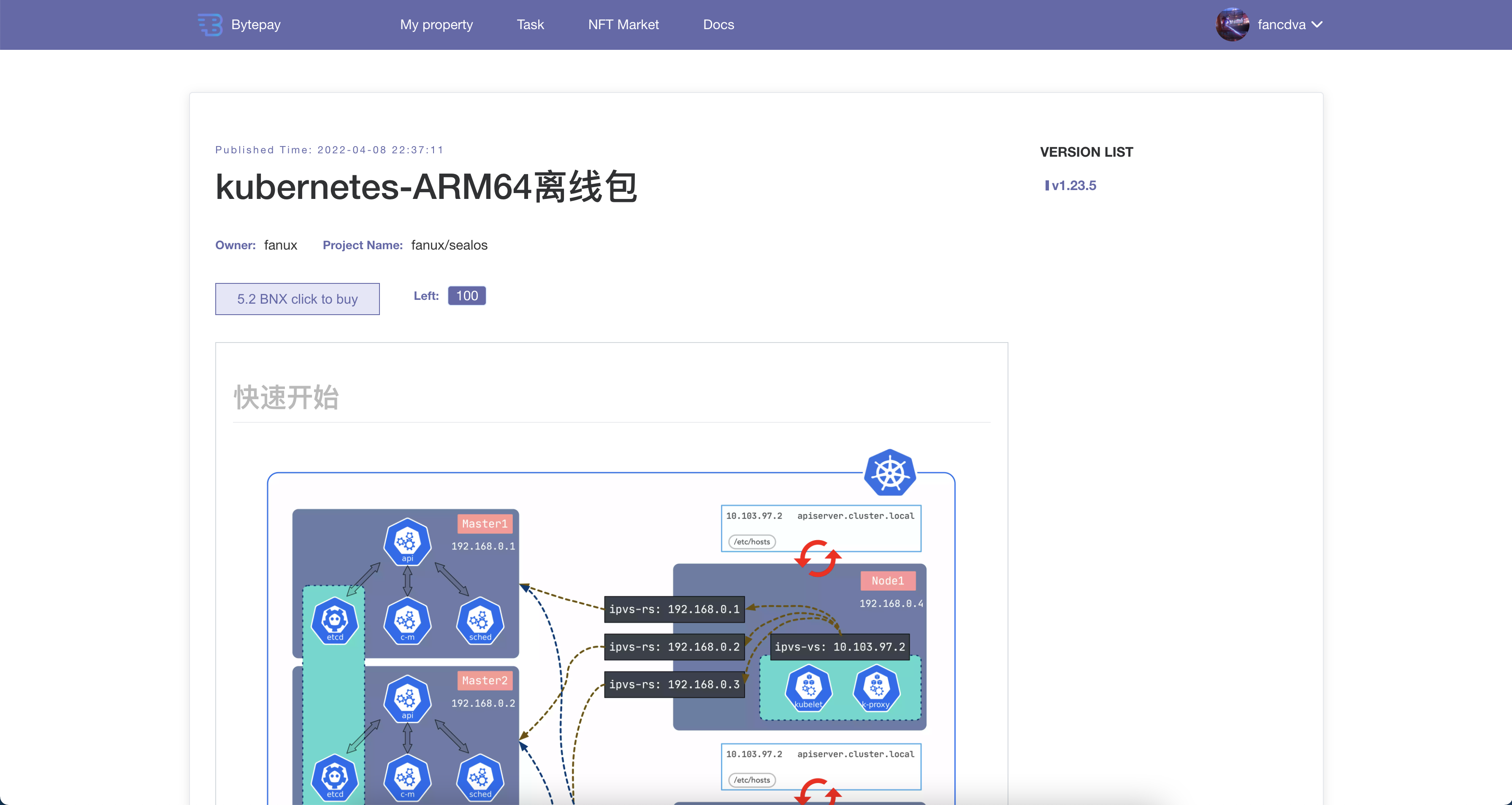Click the ipvs-vs: 10.103.97.2 box

tap(840, 647)
